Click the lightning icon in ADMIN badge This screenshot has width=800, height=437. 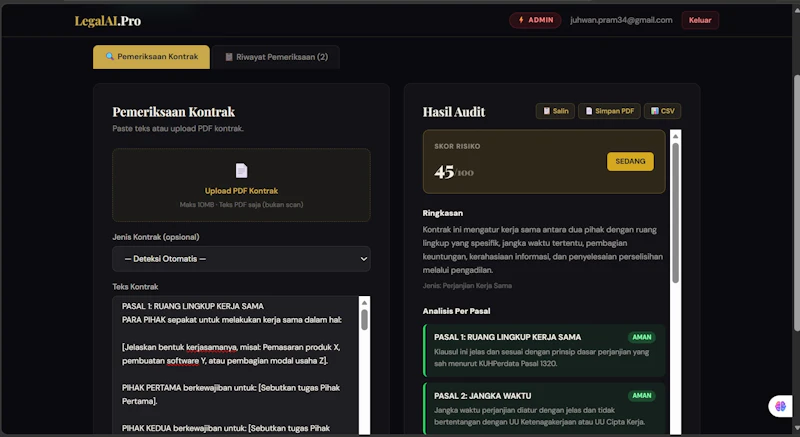[x=521, y=20]
